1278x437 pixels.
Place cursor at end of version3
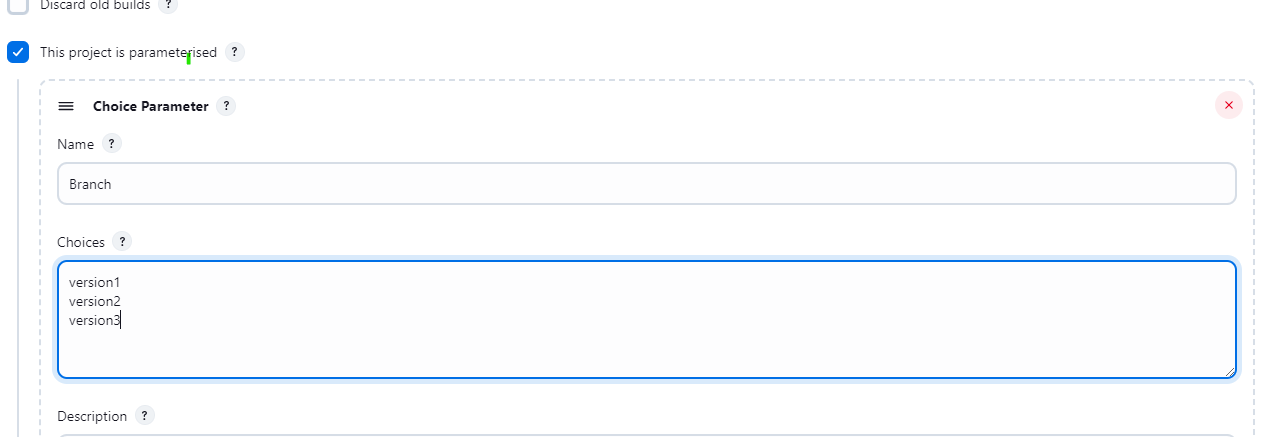(121, 320)
